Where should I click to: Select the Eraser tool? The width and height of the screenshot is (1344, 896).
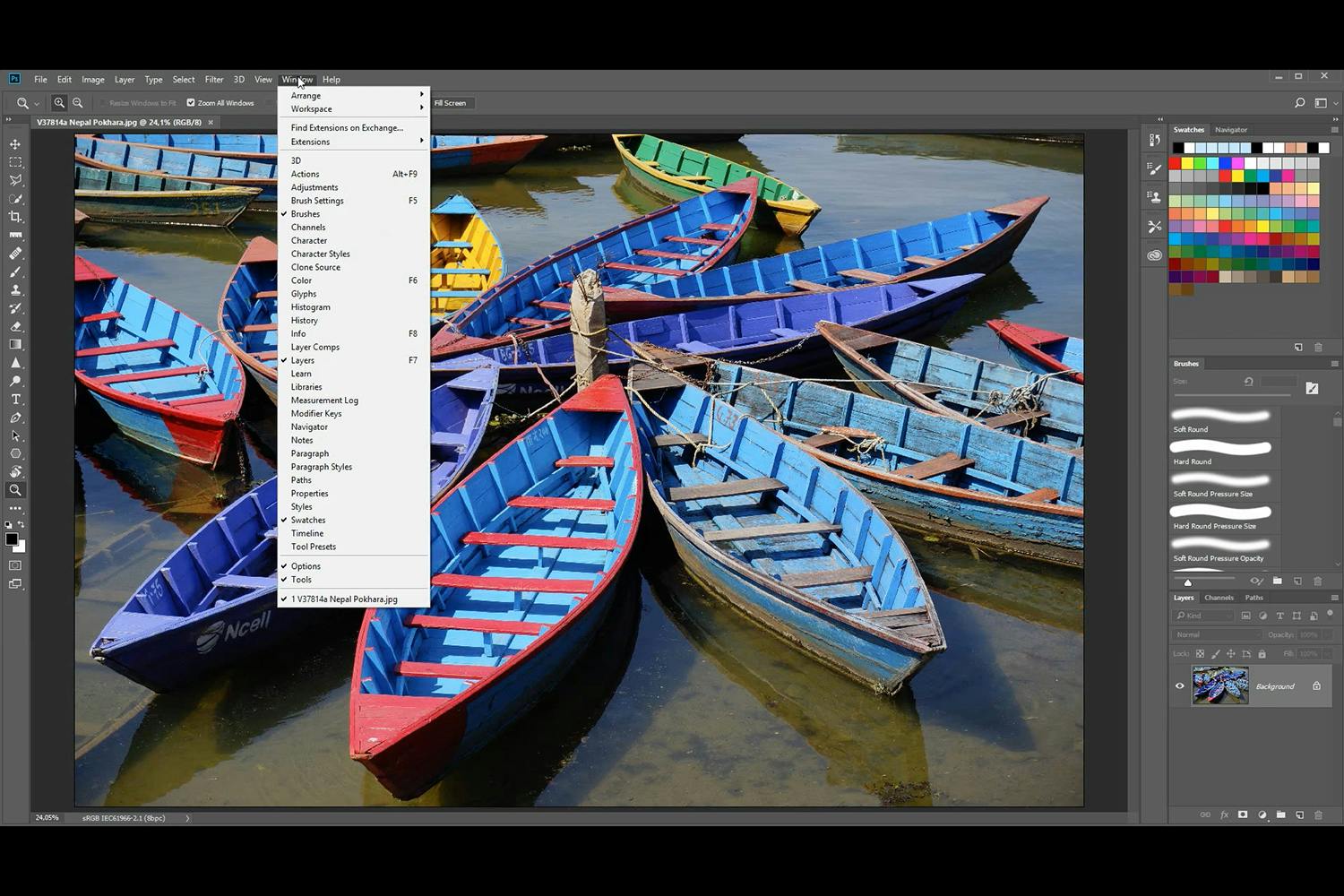[15, 326]
